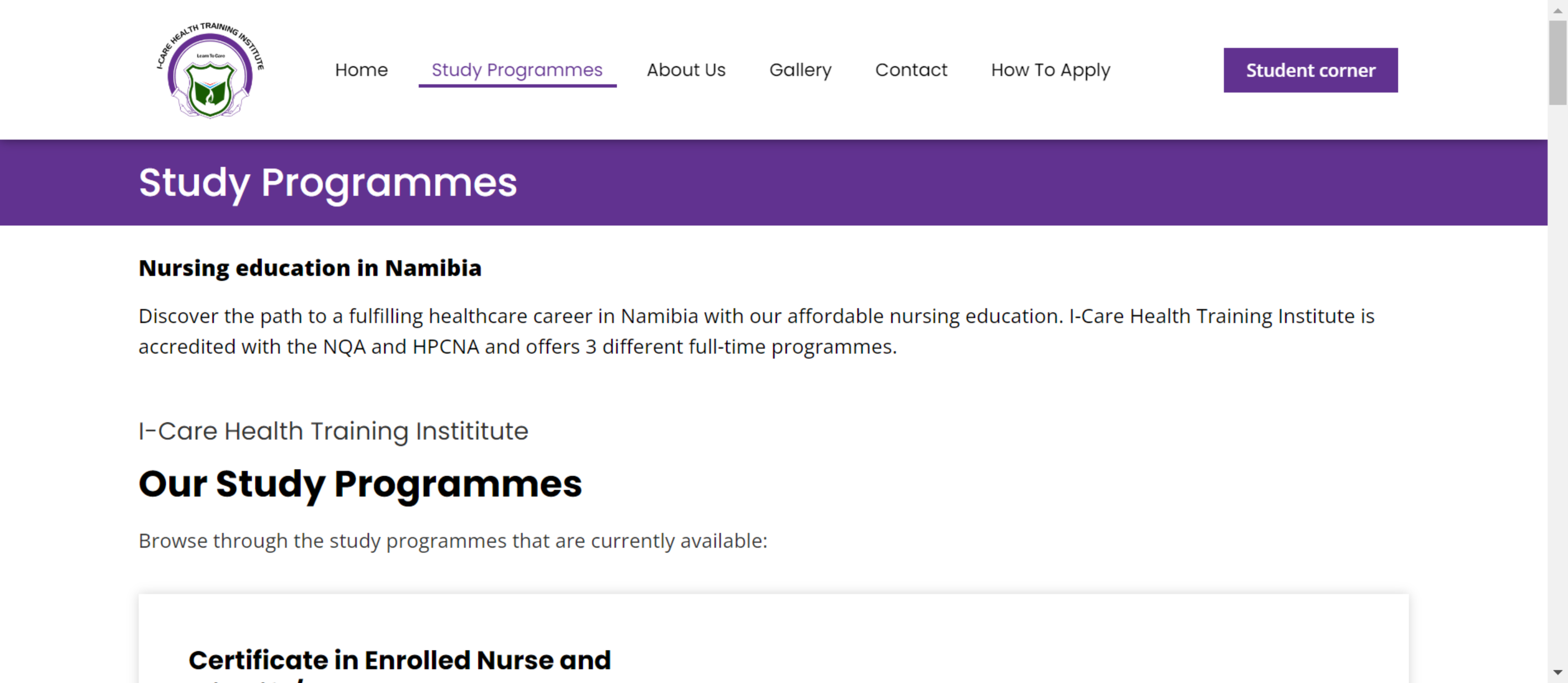The width and height of the screenshot is (1568, 683).
Task: Open the Study Programmes menu item
Action: point(517,70)
